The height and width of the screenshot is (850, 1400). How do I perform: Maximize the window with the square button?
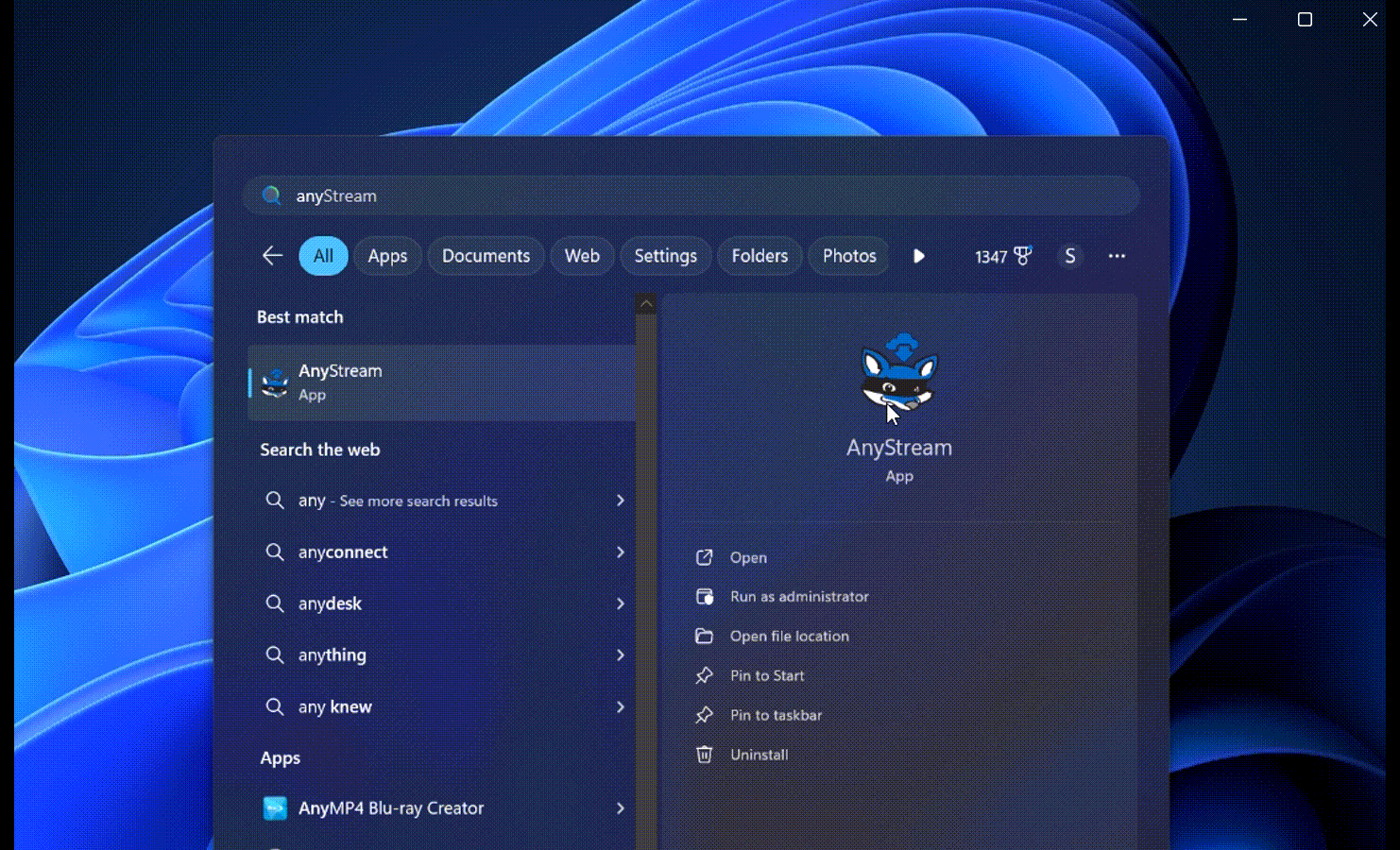(1305, 19)
